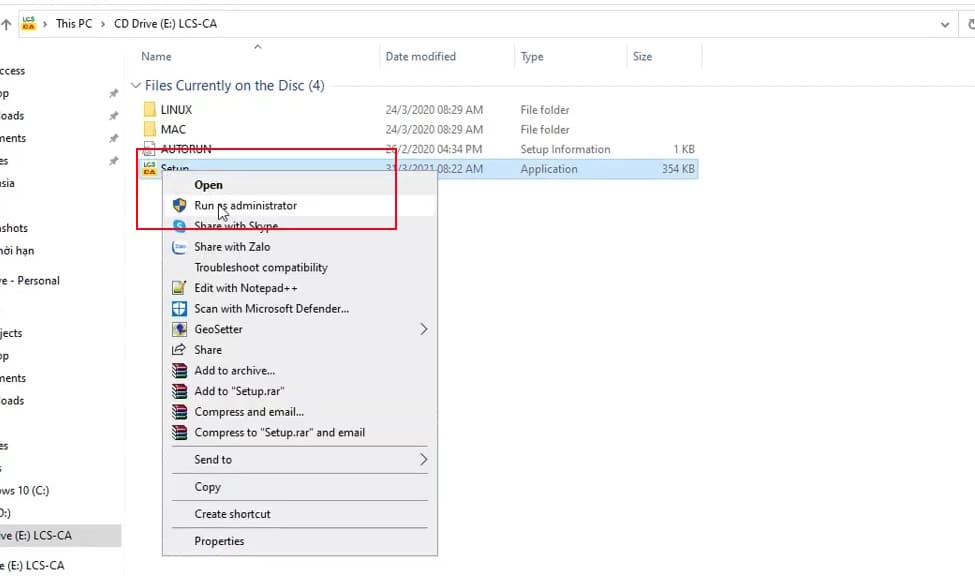Click the MAC folder icon
Screen dimensions: 975x576
click(149, 130)
